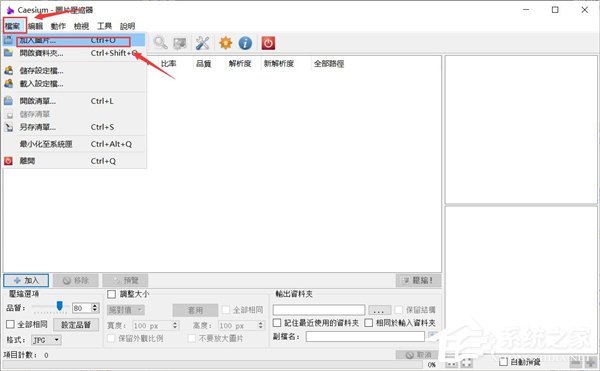Image resolution: width=600 pixels, height=371 pixels.
Task: Click the 品質 column header
Action: click(x=204, y=63)
